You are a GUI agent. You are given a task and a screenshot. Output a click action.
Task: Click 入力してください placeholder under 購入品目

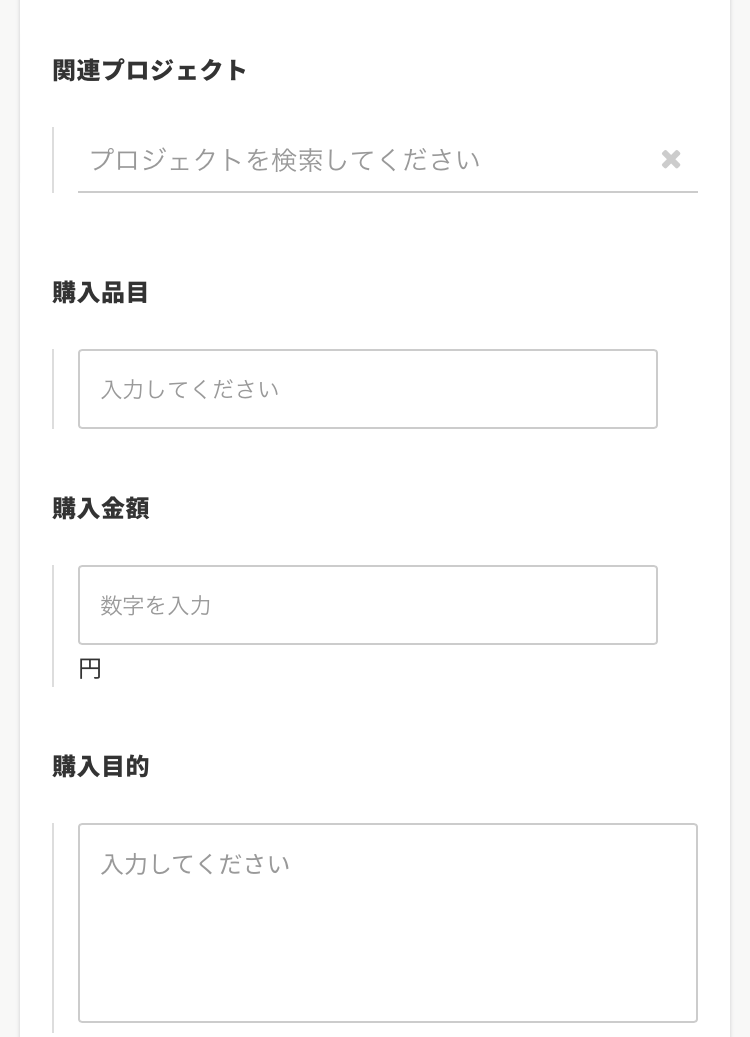(x=190, y=389)
